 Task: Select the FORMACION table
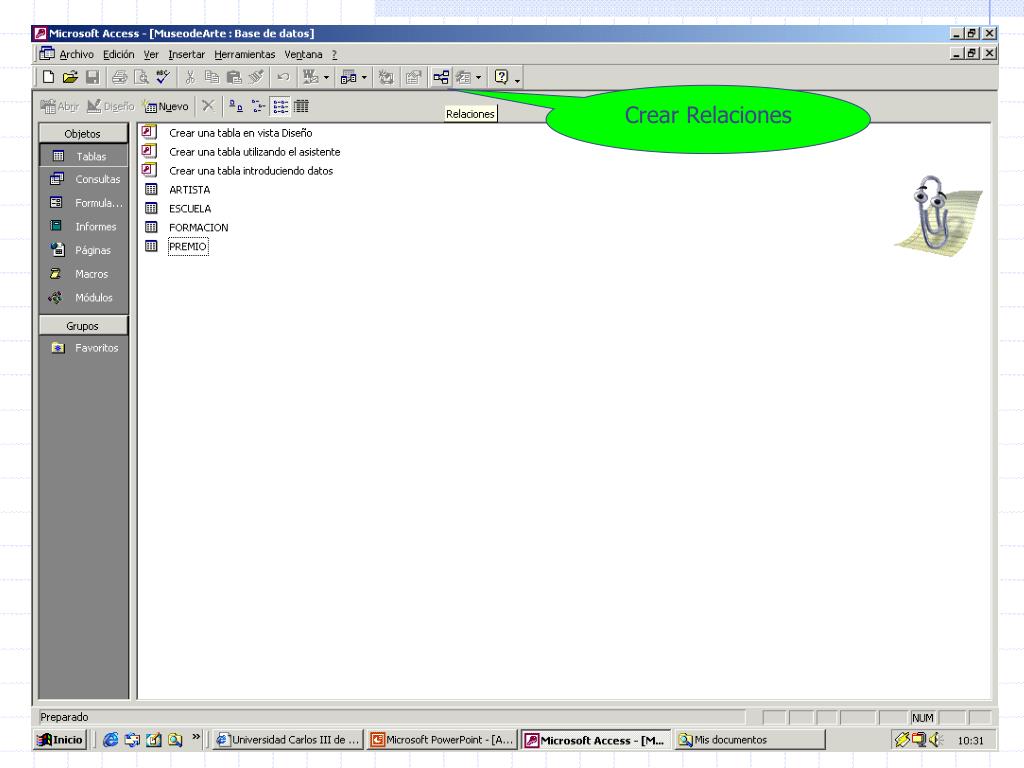click(199, 227)
